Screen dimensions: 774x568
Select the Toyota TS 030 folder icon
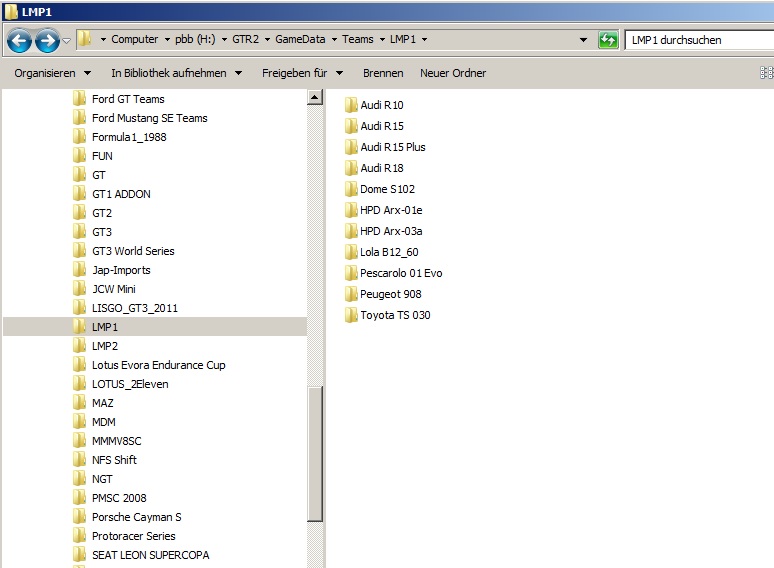coord(351,315)
